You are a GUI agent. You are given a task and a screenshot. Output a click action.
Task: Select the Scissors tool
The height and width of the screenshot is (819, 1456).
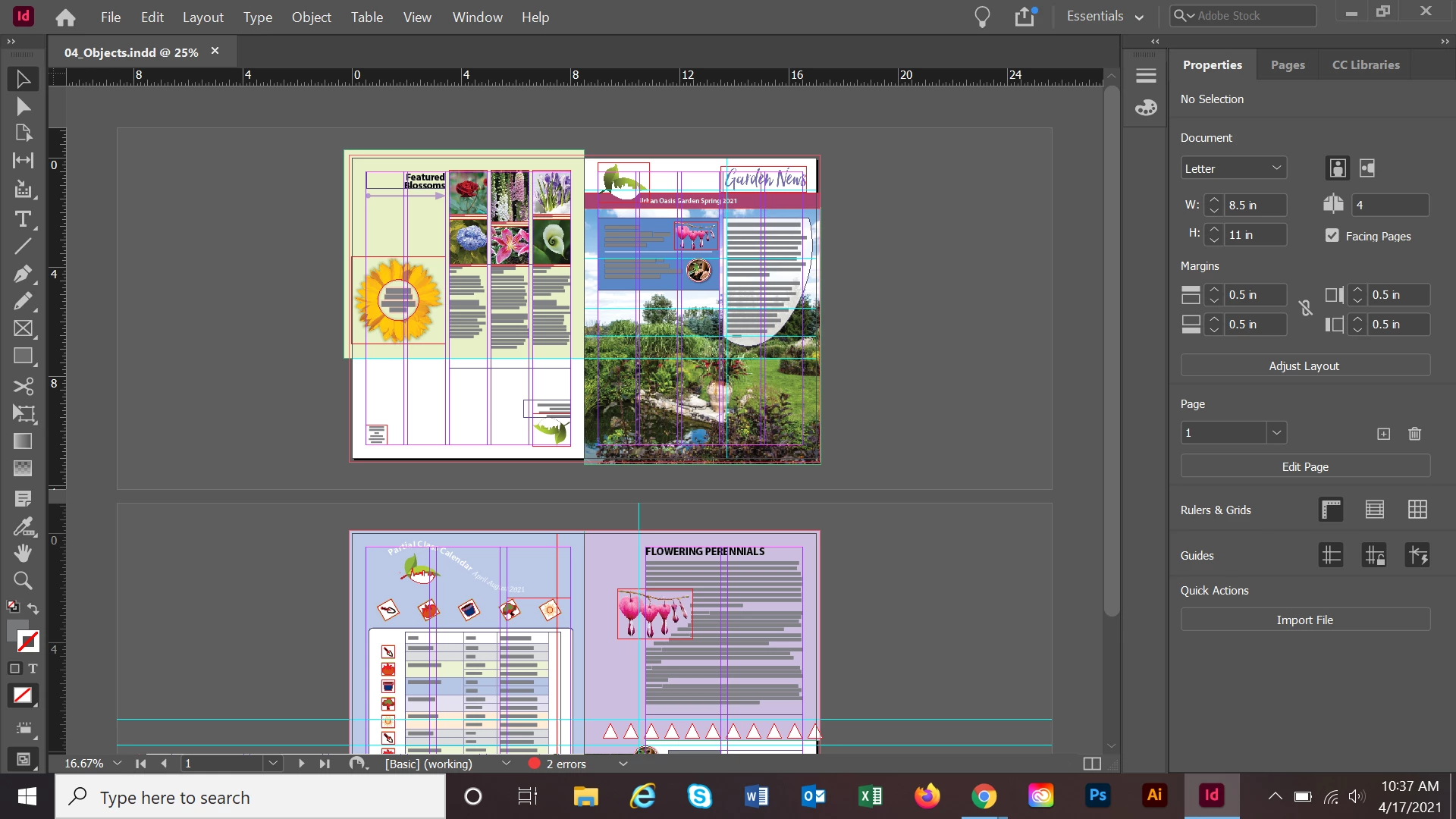23,386
